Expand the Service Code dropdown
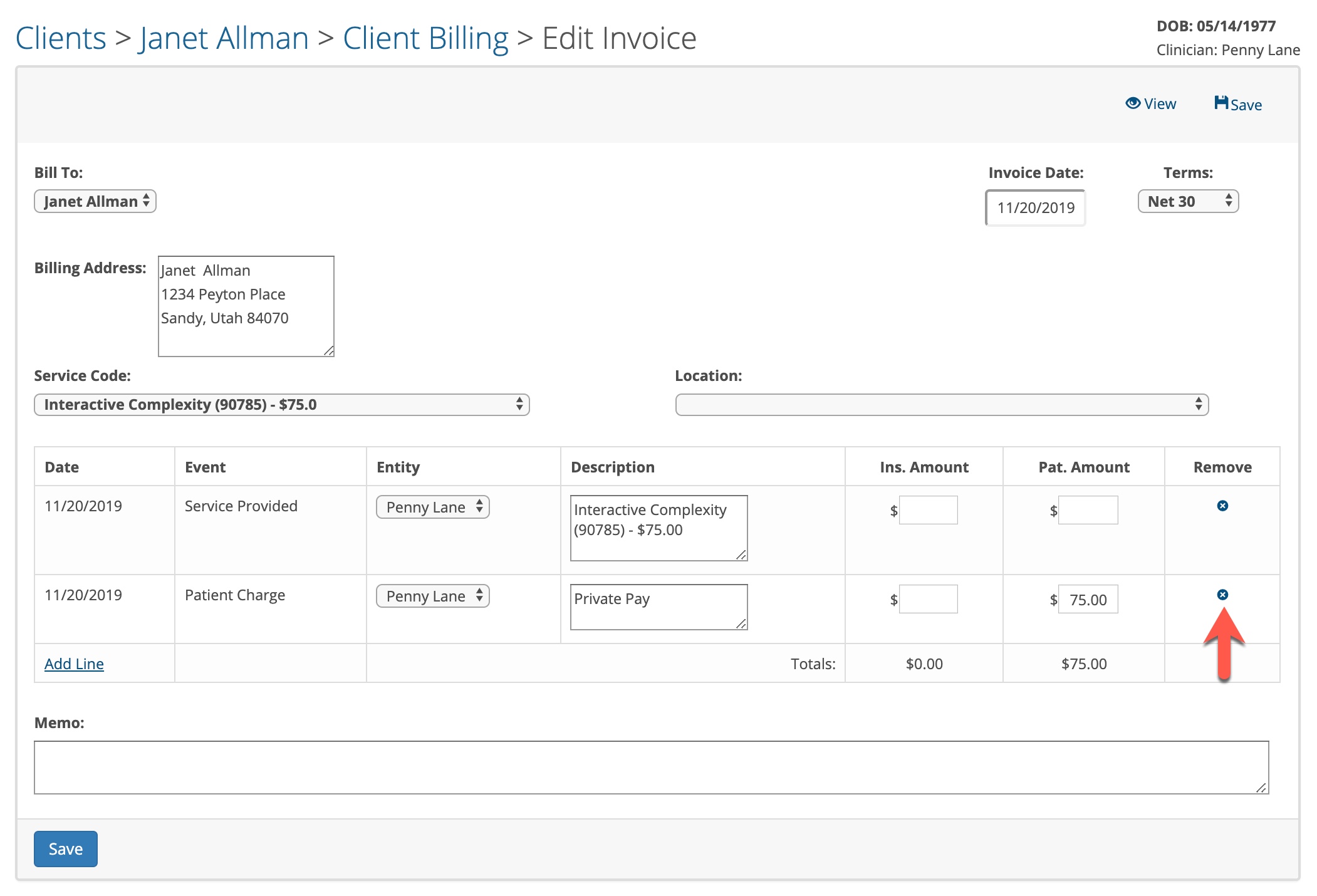Screen dimensions: 1317x896 [281, 405]
